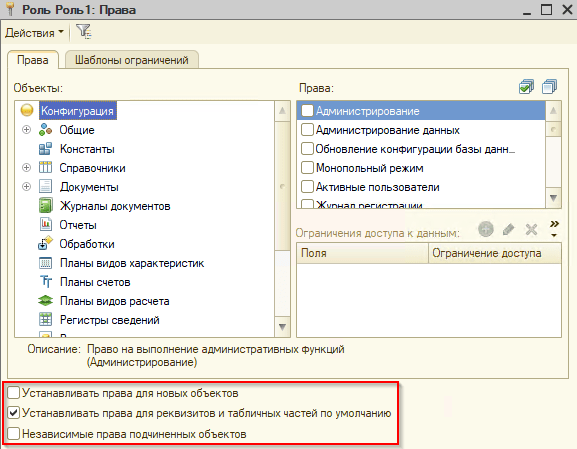Click the Журналы документов green icon

coord(45,206)
